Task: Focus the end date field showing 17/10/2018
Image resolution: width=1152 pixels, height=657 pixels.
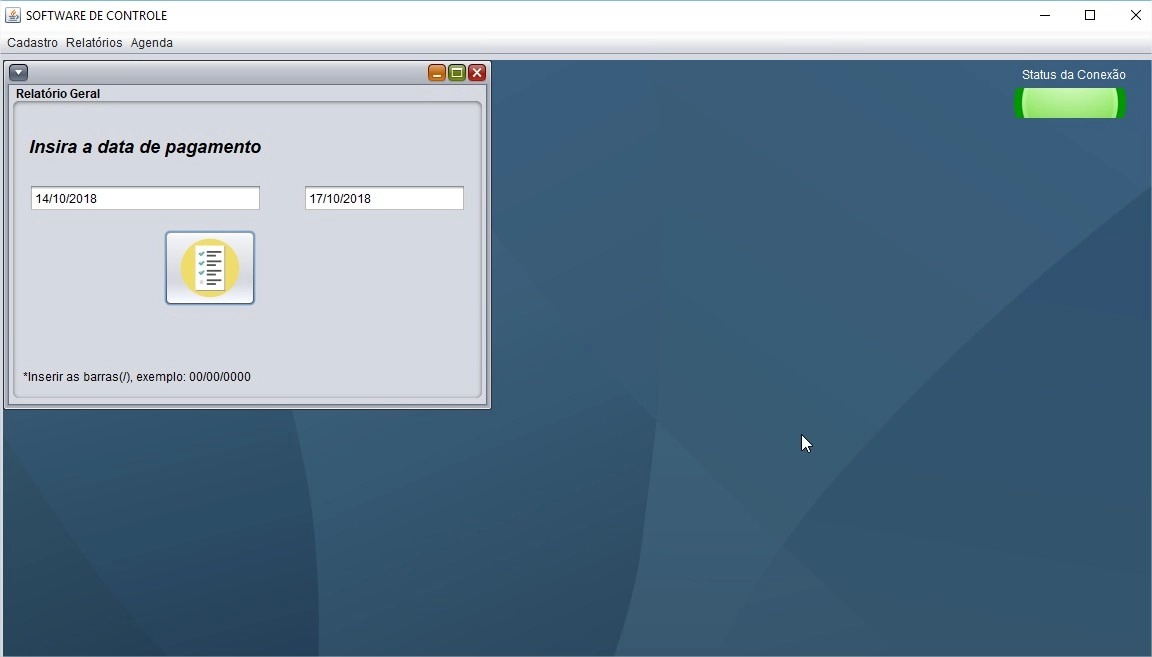Action: [x=384, y=198]
